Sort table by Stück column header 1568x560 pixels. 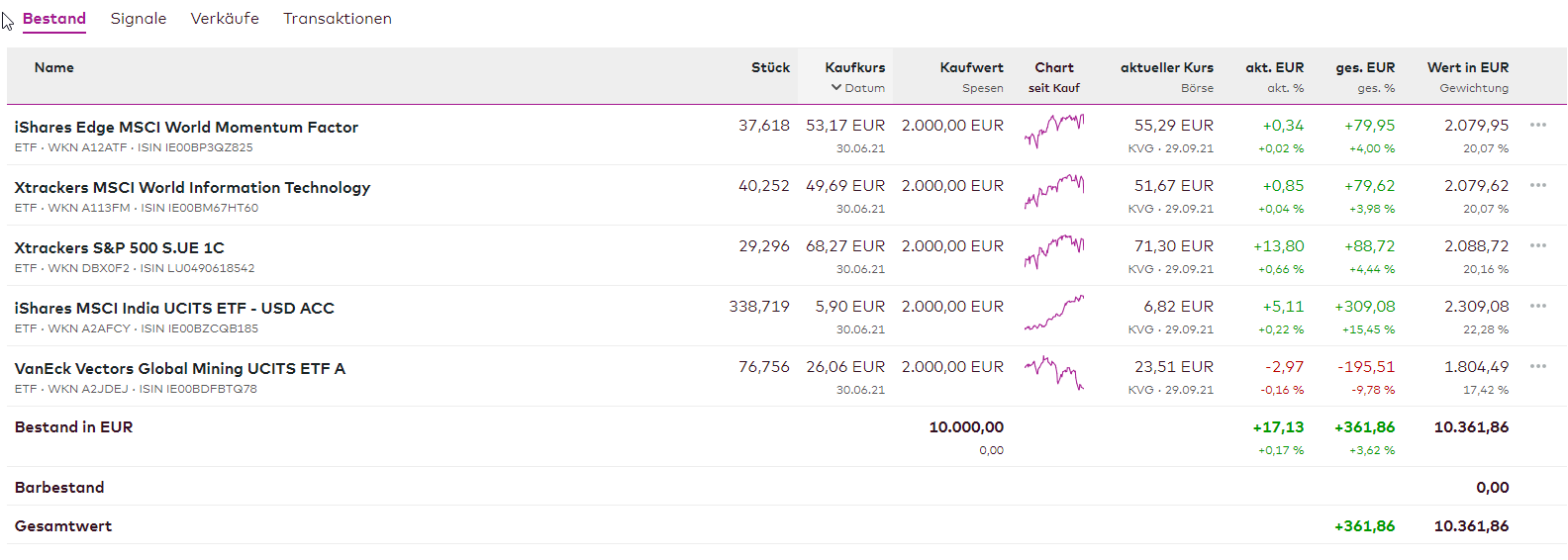[x=770, y=67]
